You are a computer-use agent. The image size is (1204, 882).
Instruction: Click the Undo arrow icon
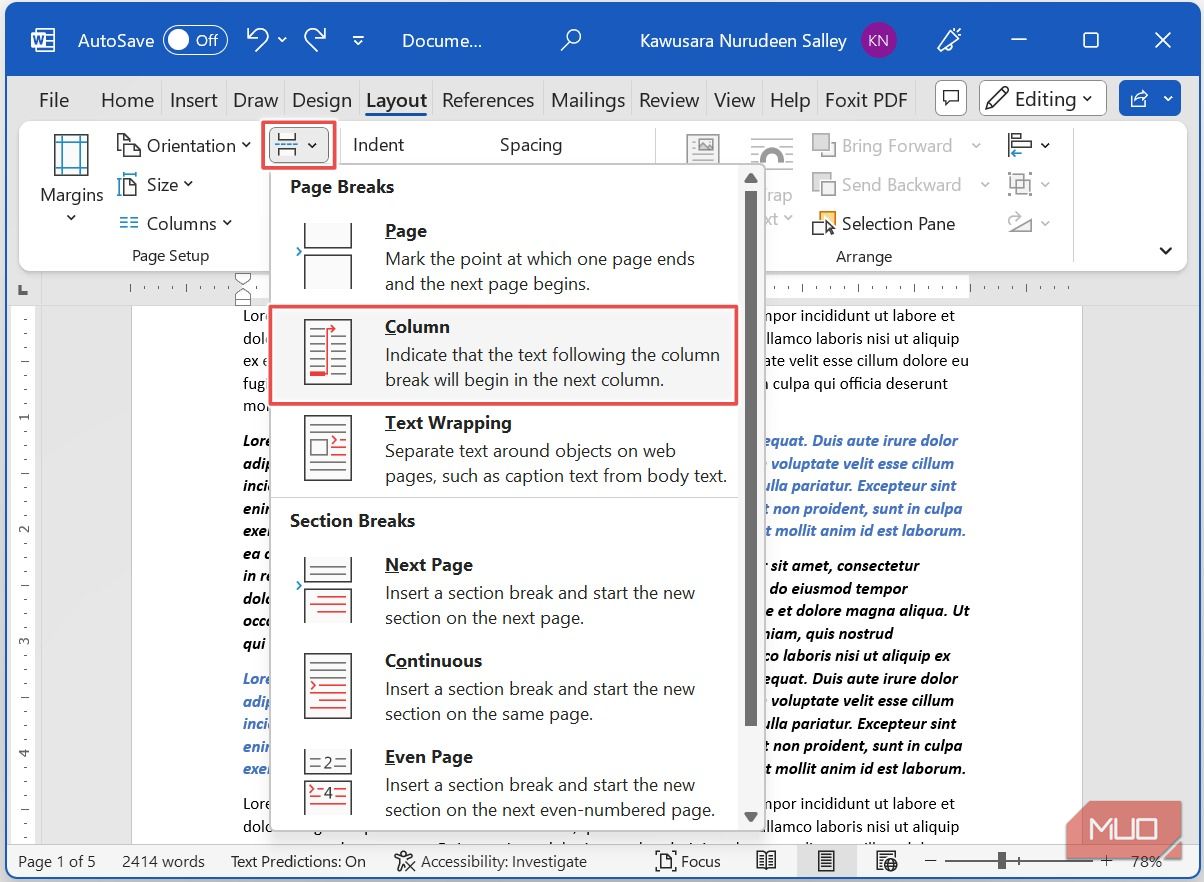click(x=257, y=40)
